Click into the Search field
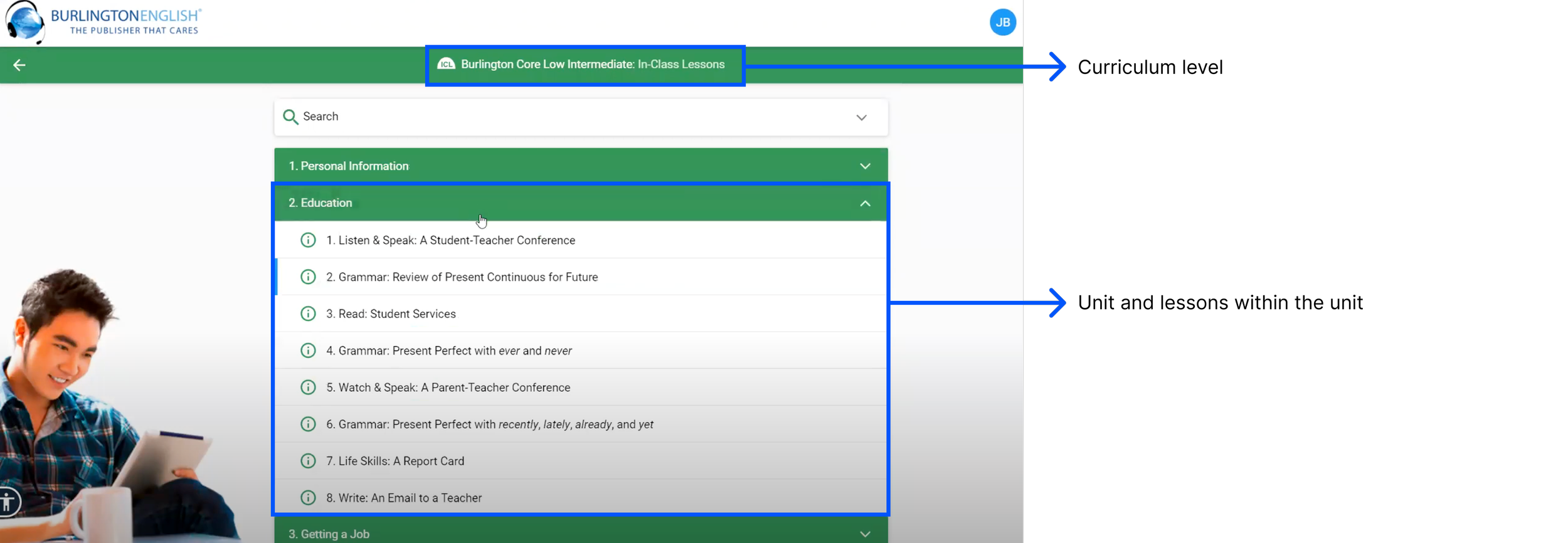The height and width of the screenshot is (543, 1568). pos(581,117)
